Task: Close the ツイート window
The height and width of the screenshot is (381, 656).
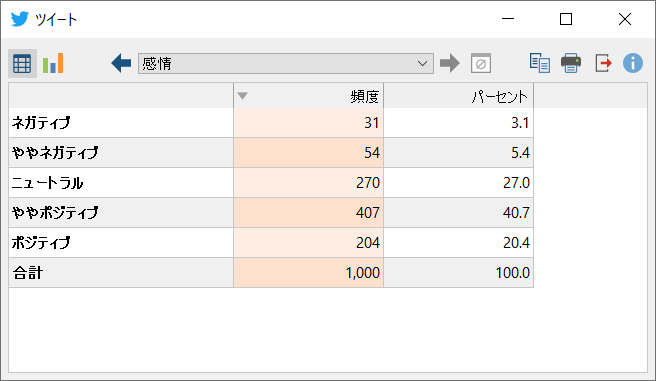Action: (x=625, y=19)
